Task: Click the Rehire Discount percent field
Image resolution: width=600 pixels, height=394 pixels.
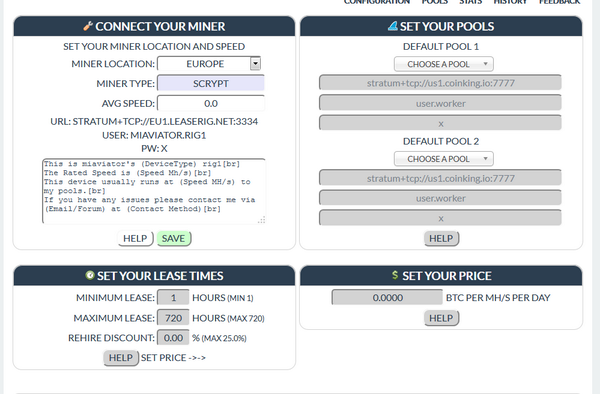Action: coord(173,338)
